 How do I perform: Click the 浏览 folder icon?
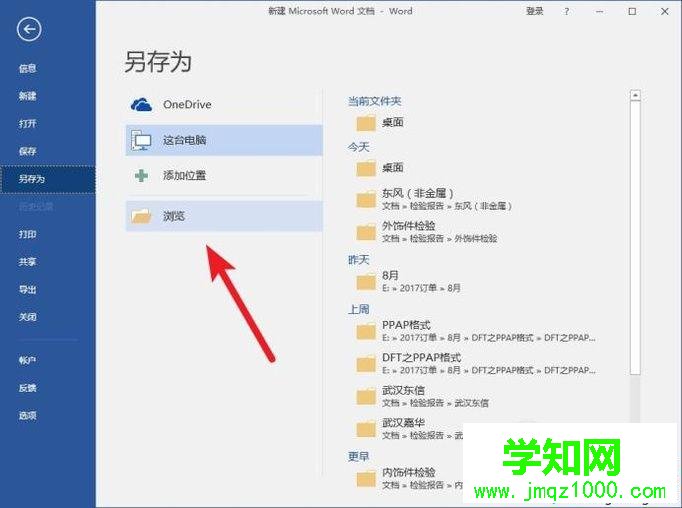tap(141, 216)
